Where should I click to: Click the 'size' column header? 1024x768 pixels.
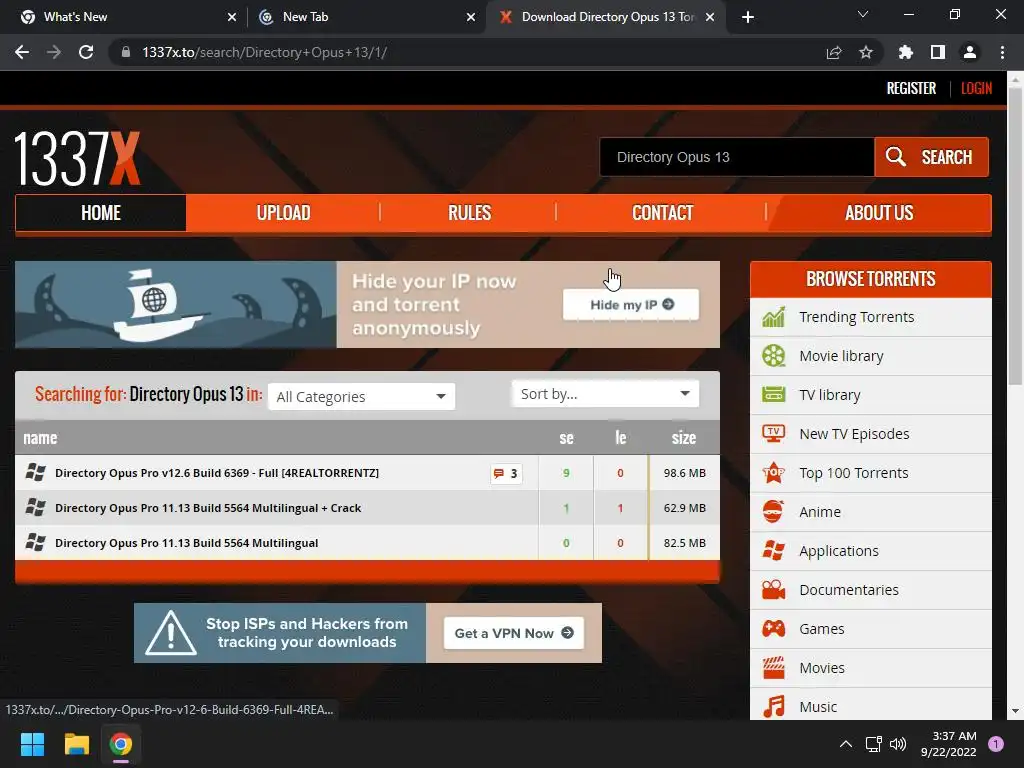point(684,438)
